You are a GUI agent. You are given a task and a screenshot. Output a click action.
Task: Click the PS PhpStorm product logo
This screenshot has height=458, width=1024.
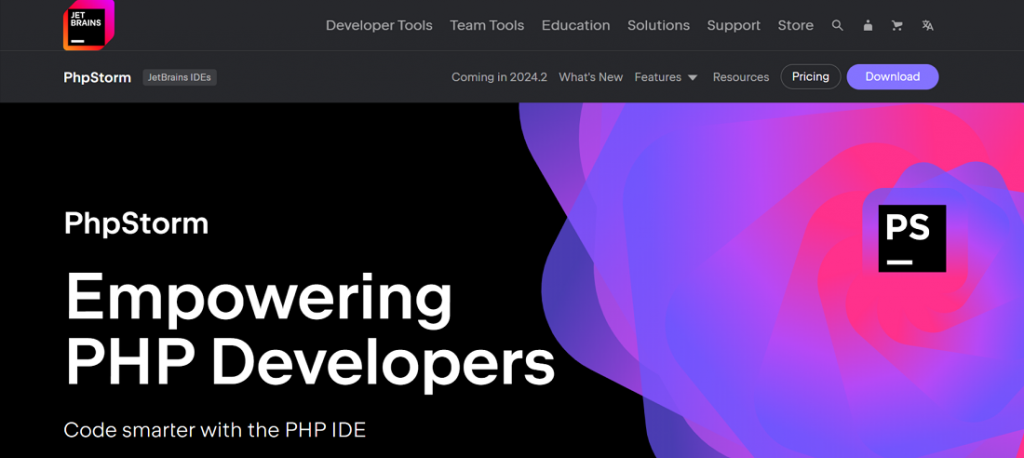point(912,238)
